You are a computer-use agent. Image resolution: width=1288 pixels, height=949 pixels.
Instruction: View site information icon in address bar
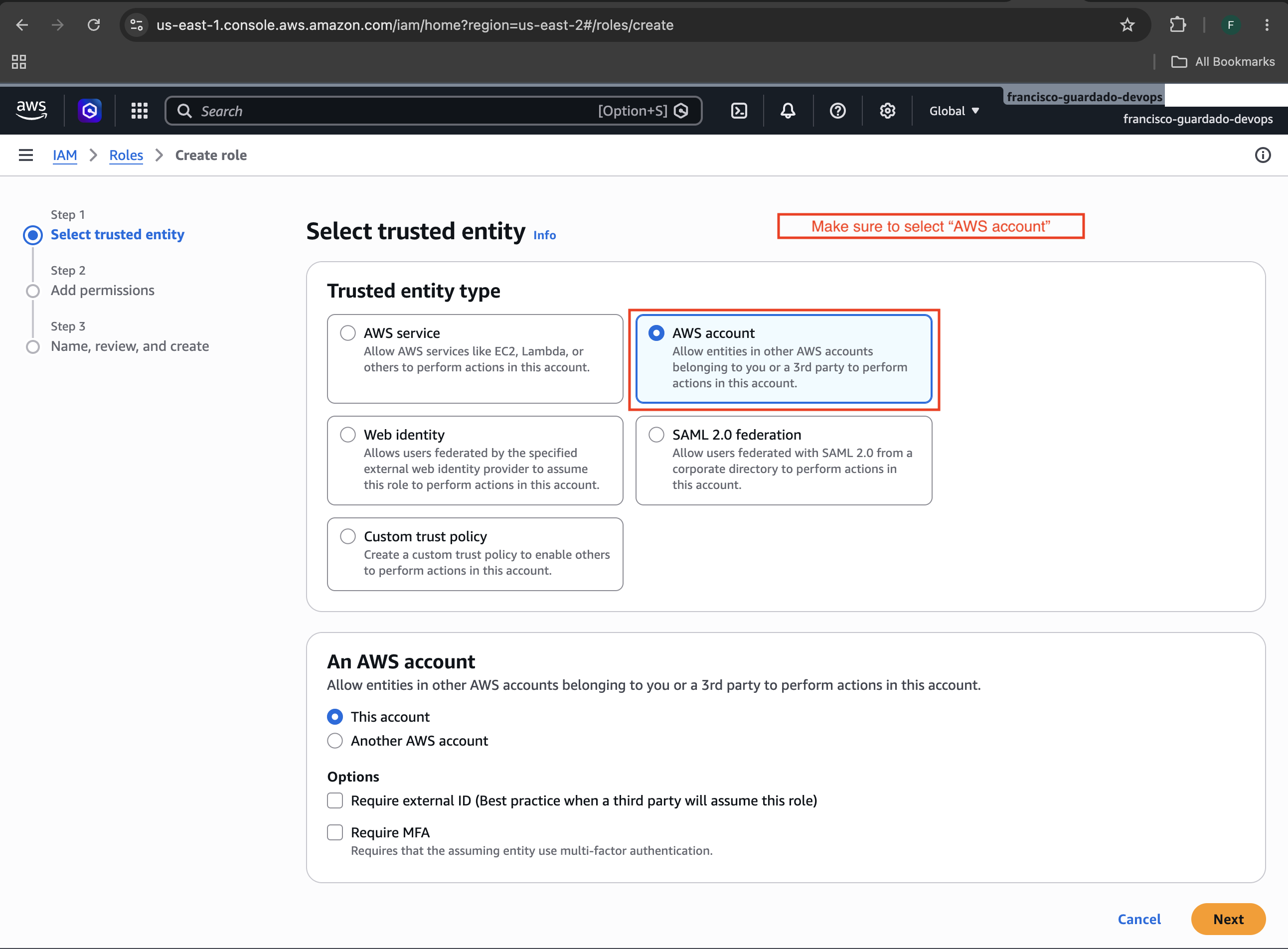click(137, 25)
